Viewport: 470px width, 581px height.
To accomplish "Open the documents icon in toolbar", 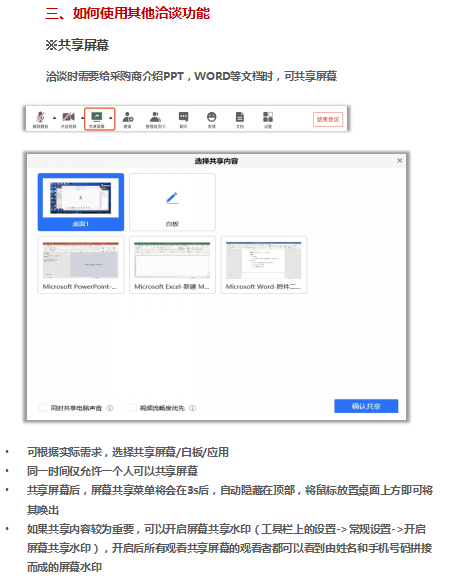I will pyautogui.click(x=240, y=119).
